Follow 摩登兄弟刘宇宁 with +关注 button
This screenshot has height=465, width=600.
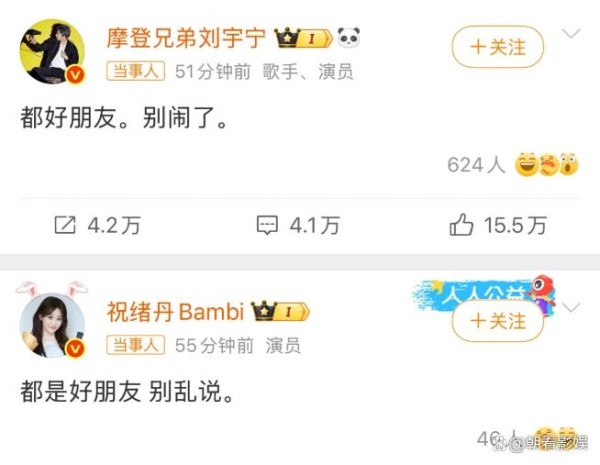point(497,47)
